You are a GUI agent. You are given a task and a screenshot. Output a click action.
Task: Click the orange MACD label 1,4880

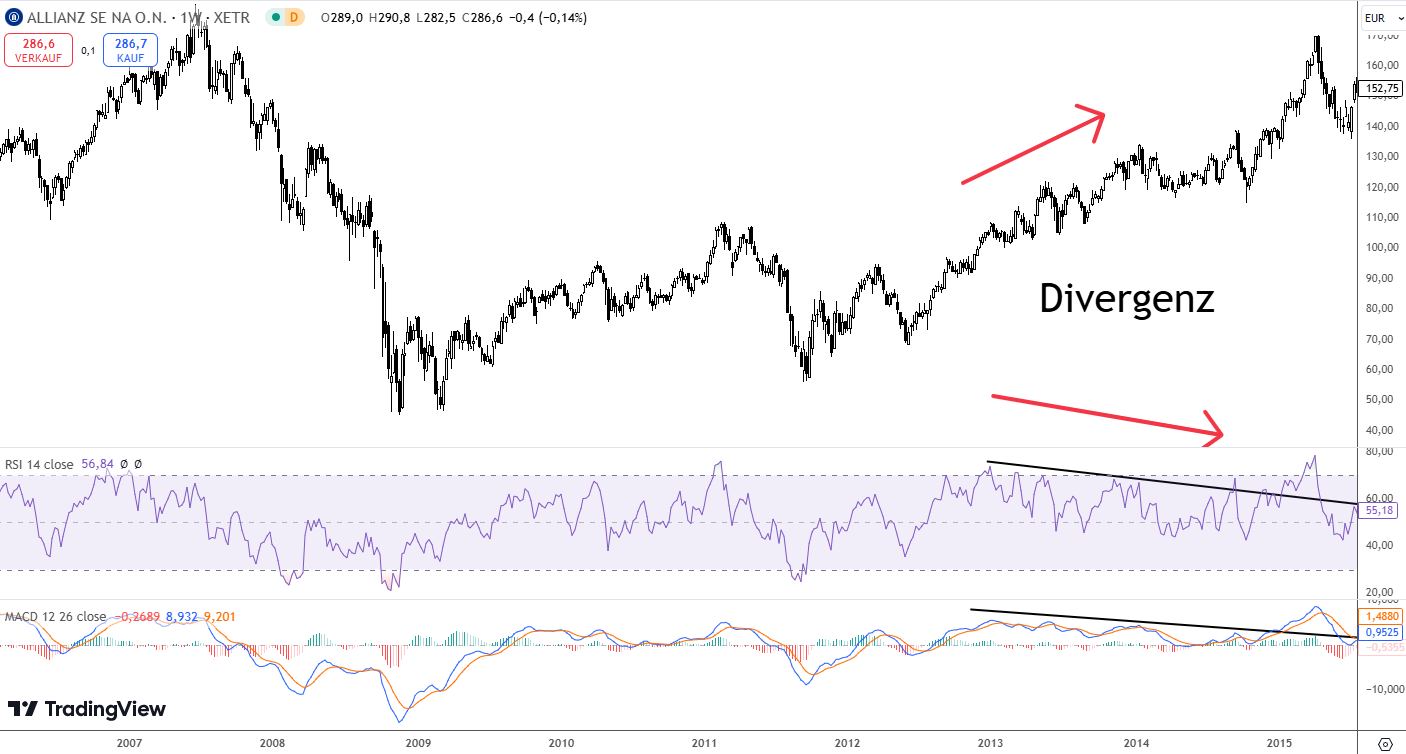click(1381, 617)
